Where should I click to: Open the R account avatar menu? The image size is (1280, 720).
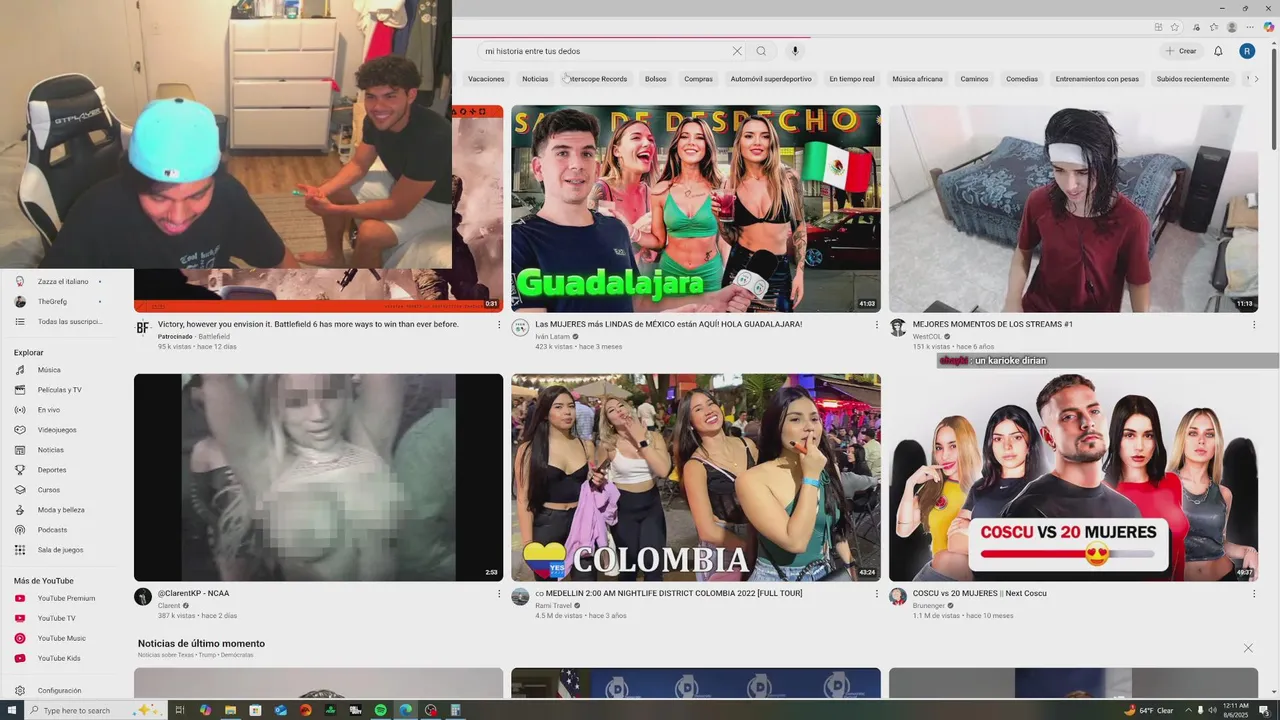point(1247,51)
